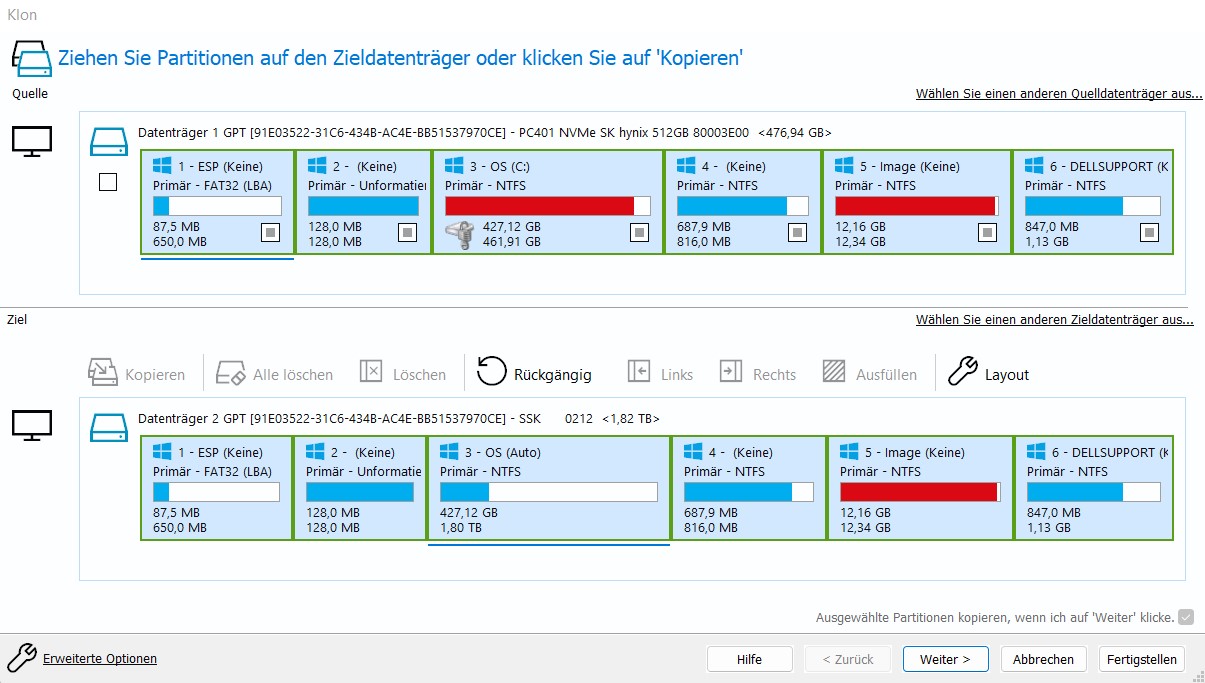Click 'Primär - FAT32 (LBA)' on source ESP partition
The width and height of the screenshot is (1205, 683).
click(212, 185)
